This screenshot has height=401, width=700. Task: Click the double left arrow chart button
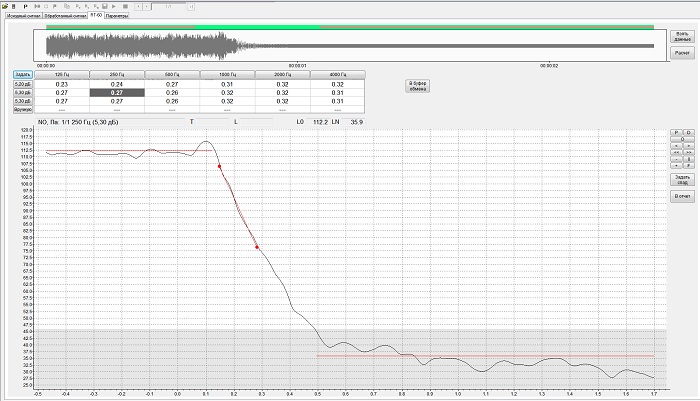pos(676,153)
